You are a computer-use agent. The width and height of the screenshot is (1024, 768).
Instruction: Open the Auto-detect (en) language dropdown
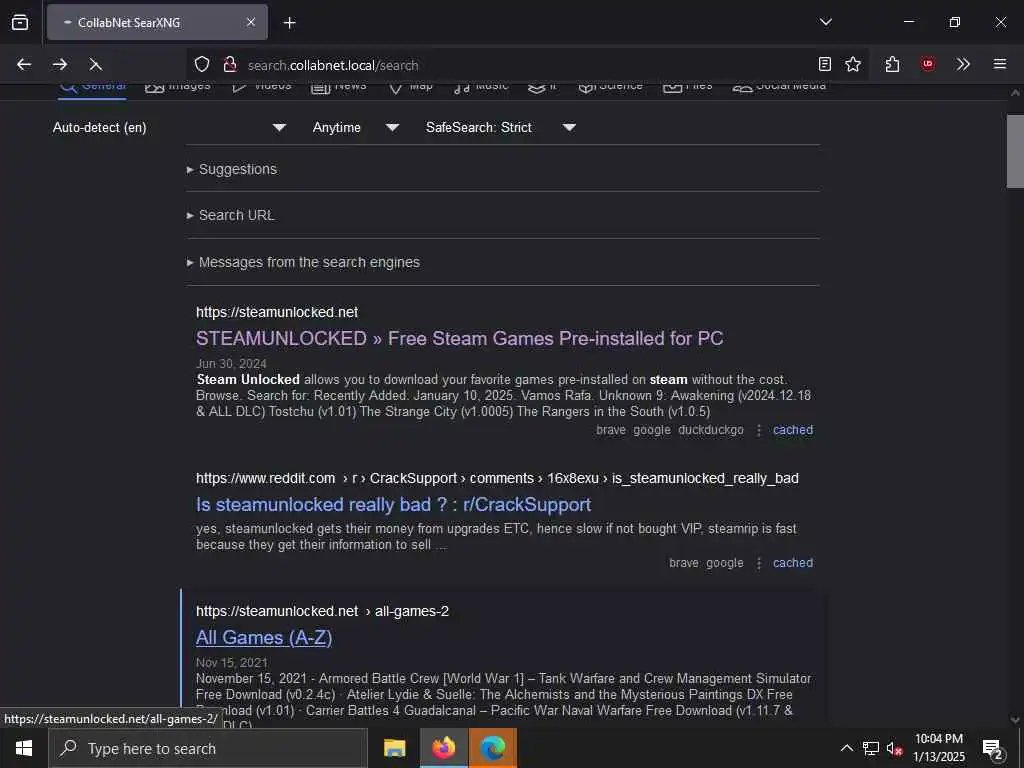(169, 127)
